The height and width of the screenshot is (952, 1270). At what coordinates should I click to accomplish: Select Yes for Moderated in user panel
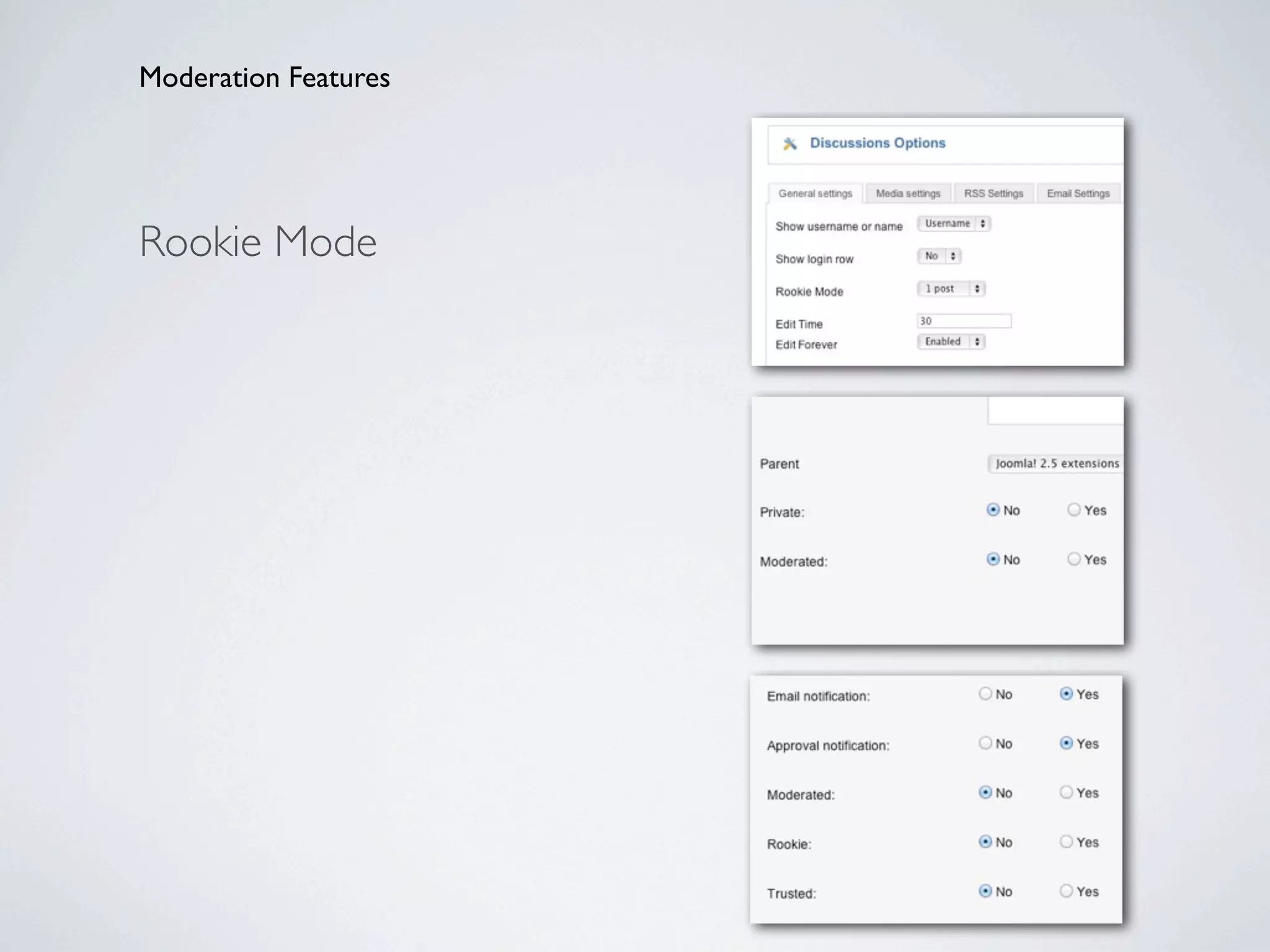point(1066,793)
